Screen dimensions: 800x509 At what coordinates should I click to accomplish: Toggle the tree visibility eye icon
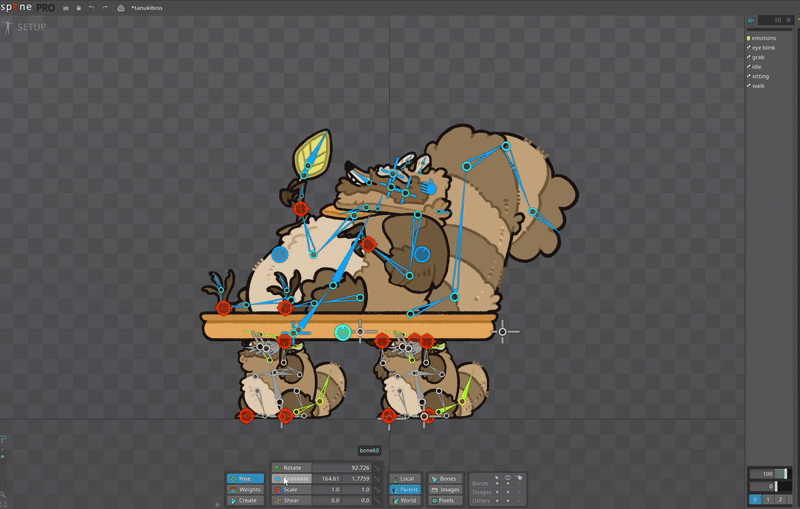751,20
